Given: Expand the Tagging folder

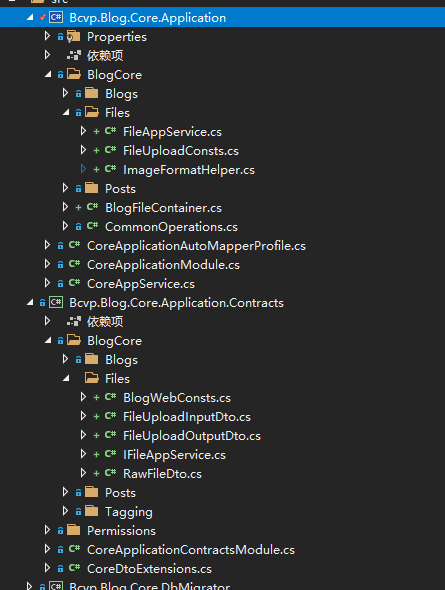Looking at the screenshot, I should (65, 511).
